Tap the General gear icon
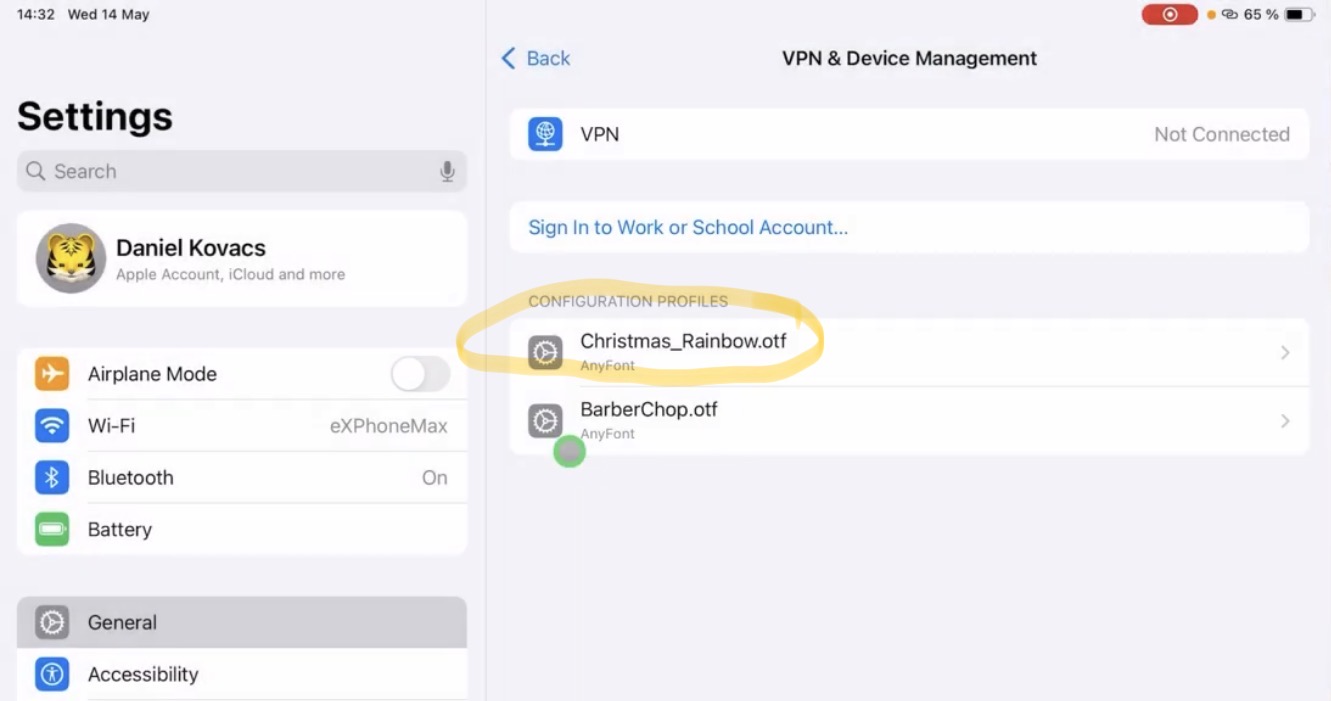 click(x=52, y=622)
